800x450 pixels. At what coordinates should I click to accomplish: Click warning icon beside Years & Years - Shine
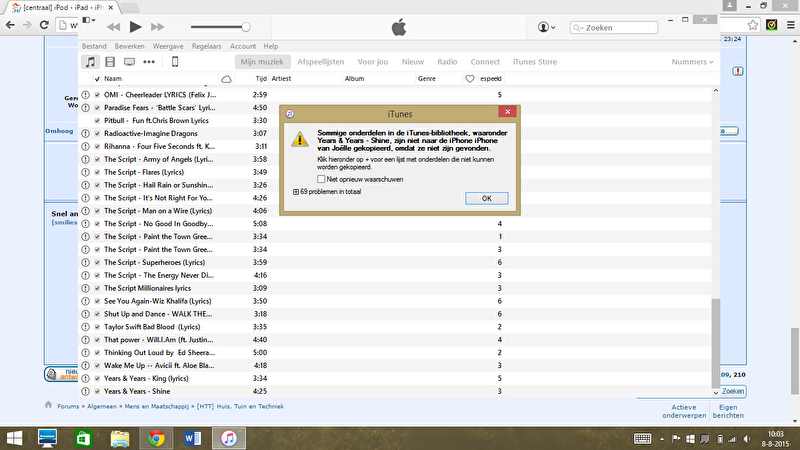pos(85,391)
